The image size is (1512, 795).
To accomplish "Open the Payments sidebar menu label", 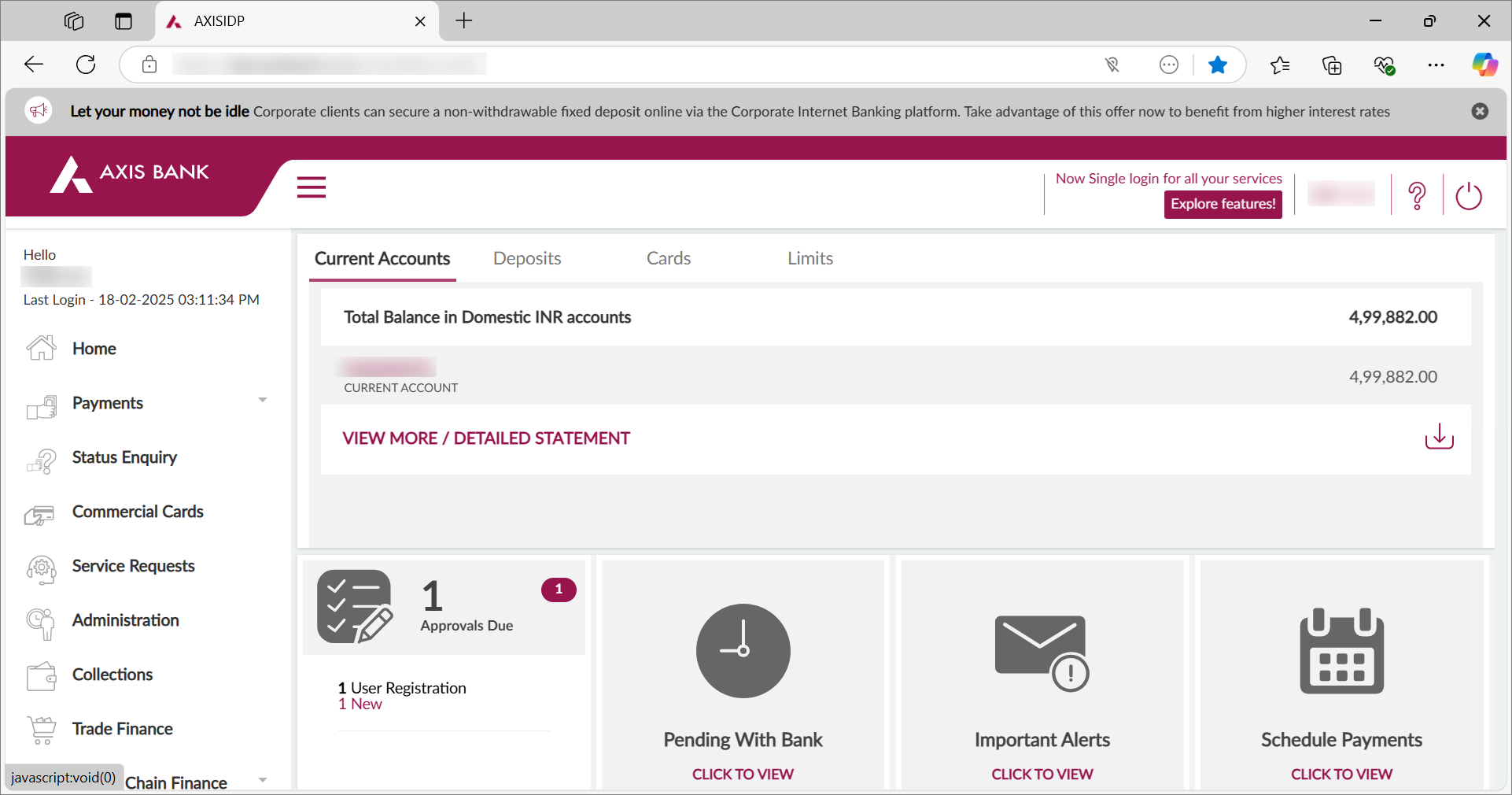I will 108,403.
